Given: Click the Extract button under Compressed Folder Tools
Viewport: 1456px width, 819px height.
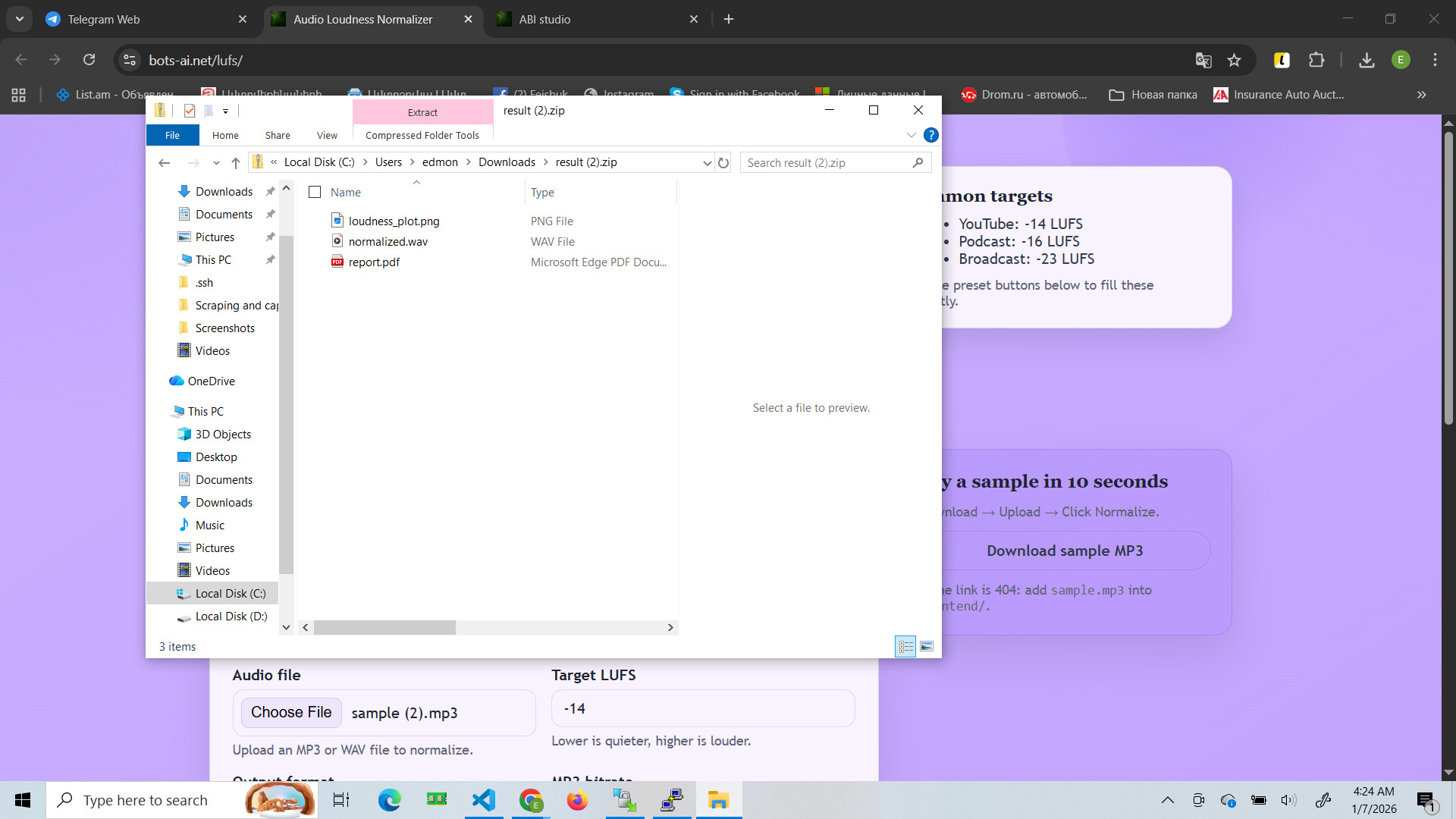Looking at the screenshot, I should point(422,111).
